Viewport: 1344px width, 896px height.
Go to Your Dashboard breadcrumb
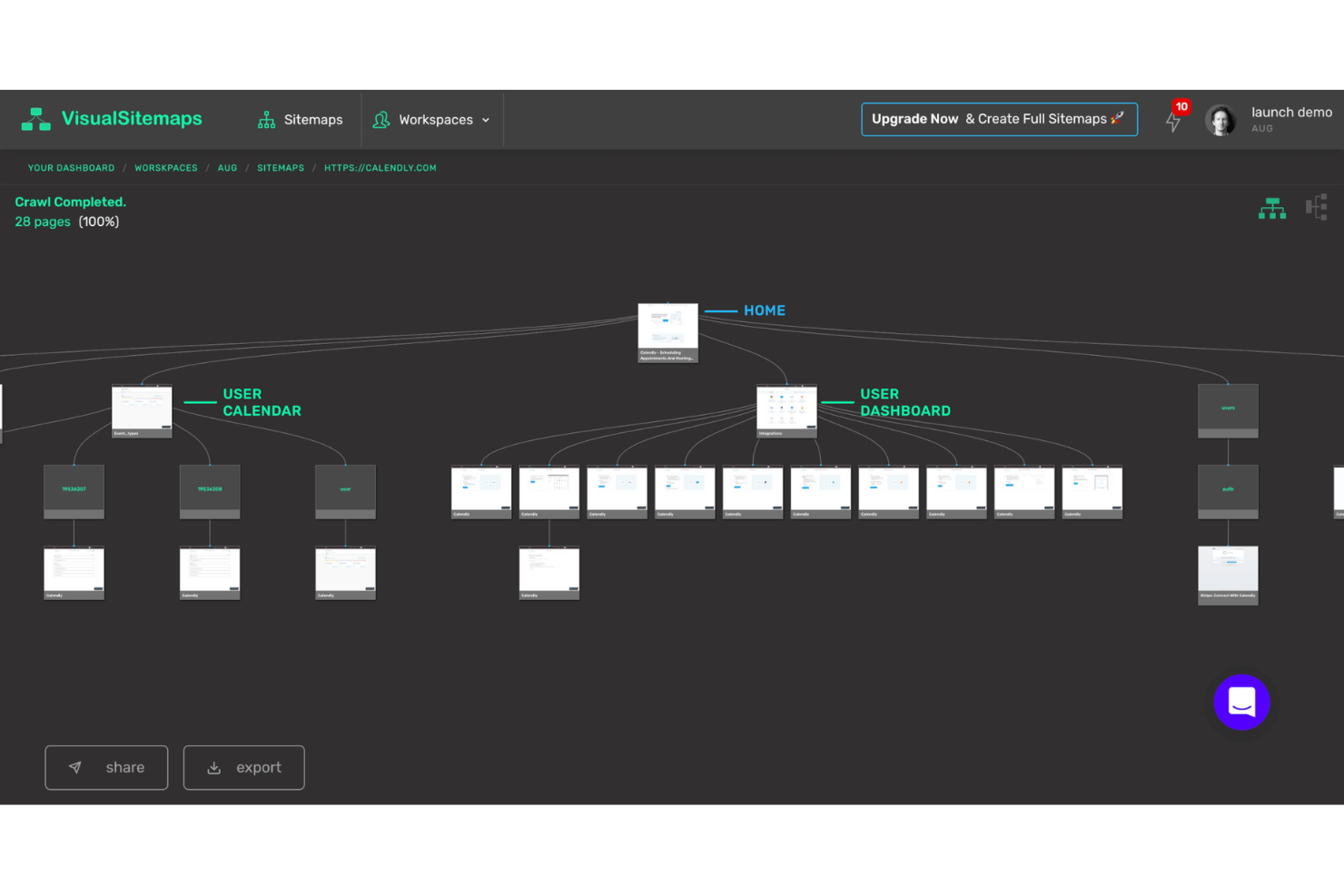coord(71,168)
